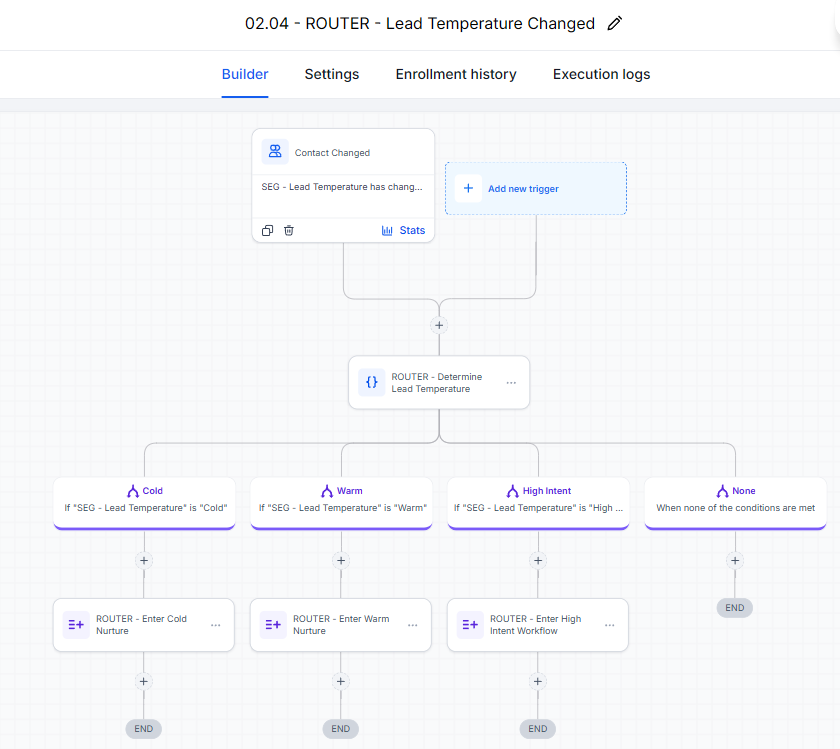840x749 pixels.
Task: Open the ROUTER - Enter Warm Nurture action
Action: coord(341,625)
